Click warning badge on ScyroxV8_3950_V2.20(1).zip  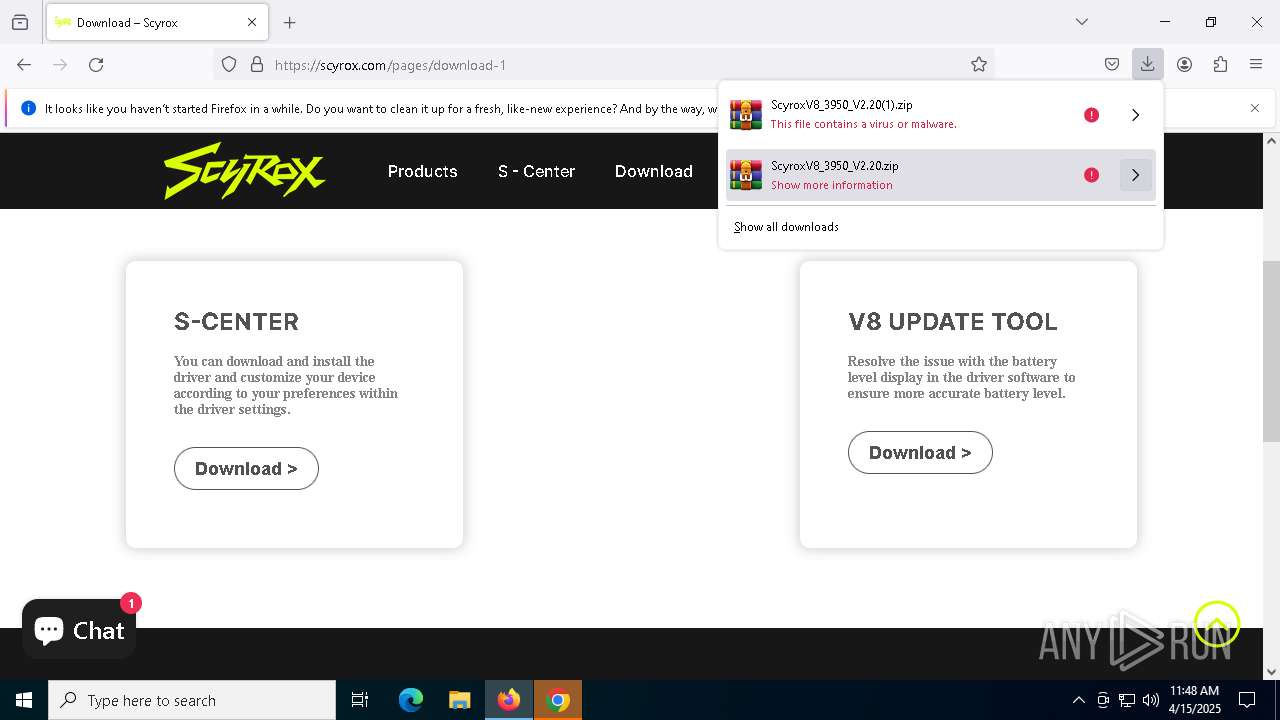tap(1091, 115)
